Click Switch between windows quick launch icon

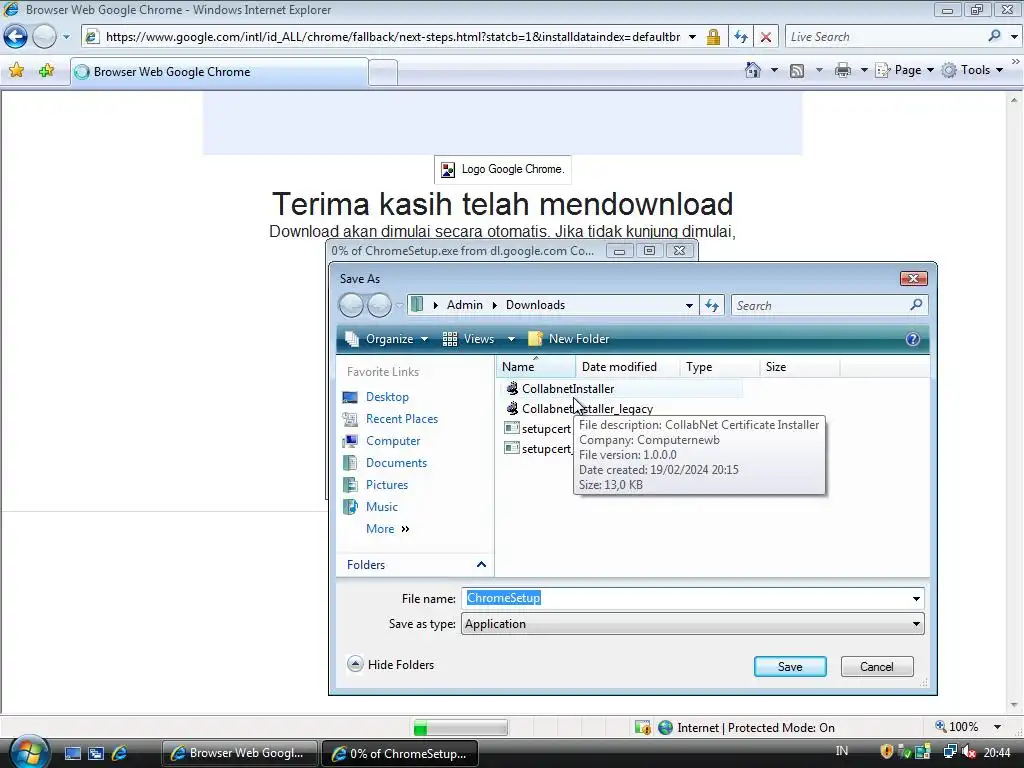point(96,753)
